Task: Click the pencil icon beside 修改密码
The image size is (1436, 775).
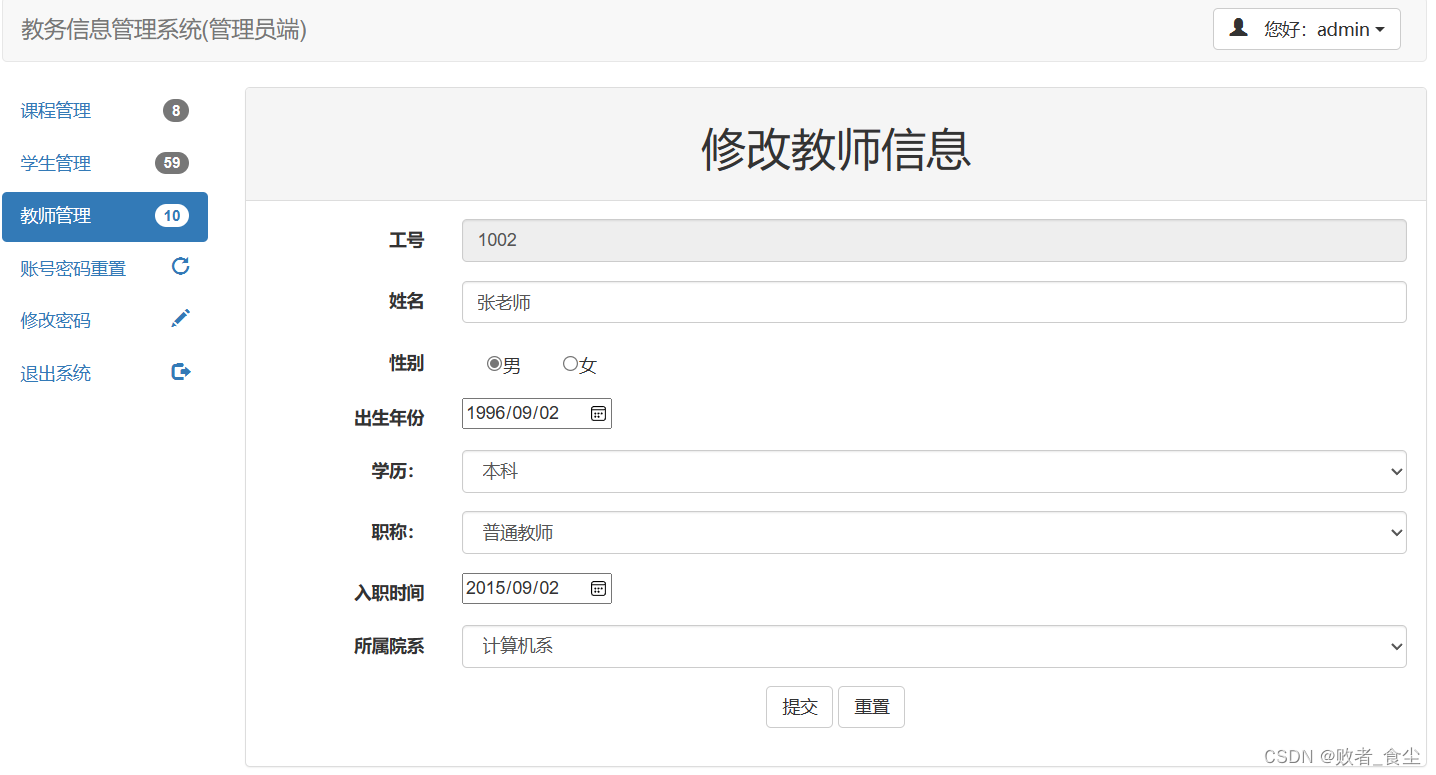Action: 181,318
